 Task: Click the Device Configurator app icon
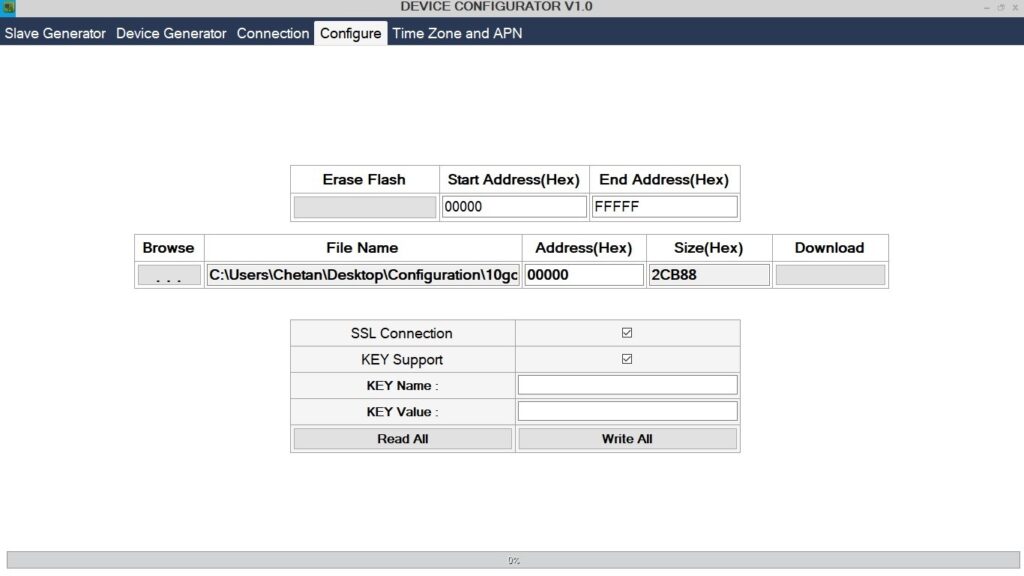(x=8, y=7)
